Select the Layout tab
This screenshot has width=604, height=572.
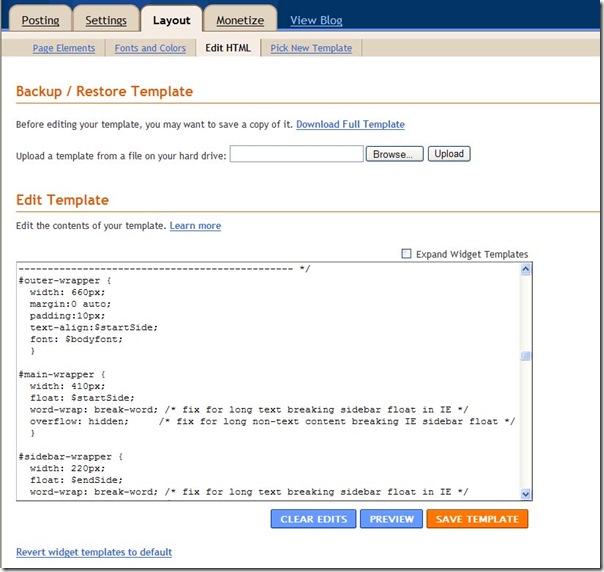171,20
